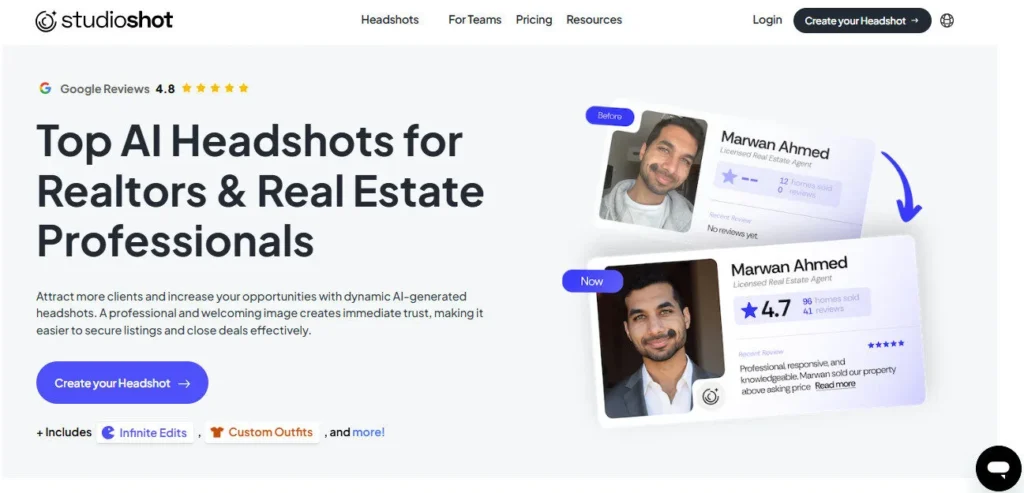Click the Login link
1024x493 pixels.
767,20
